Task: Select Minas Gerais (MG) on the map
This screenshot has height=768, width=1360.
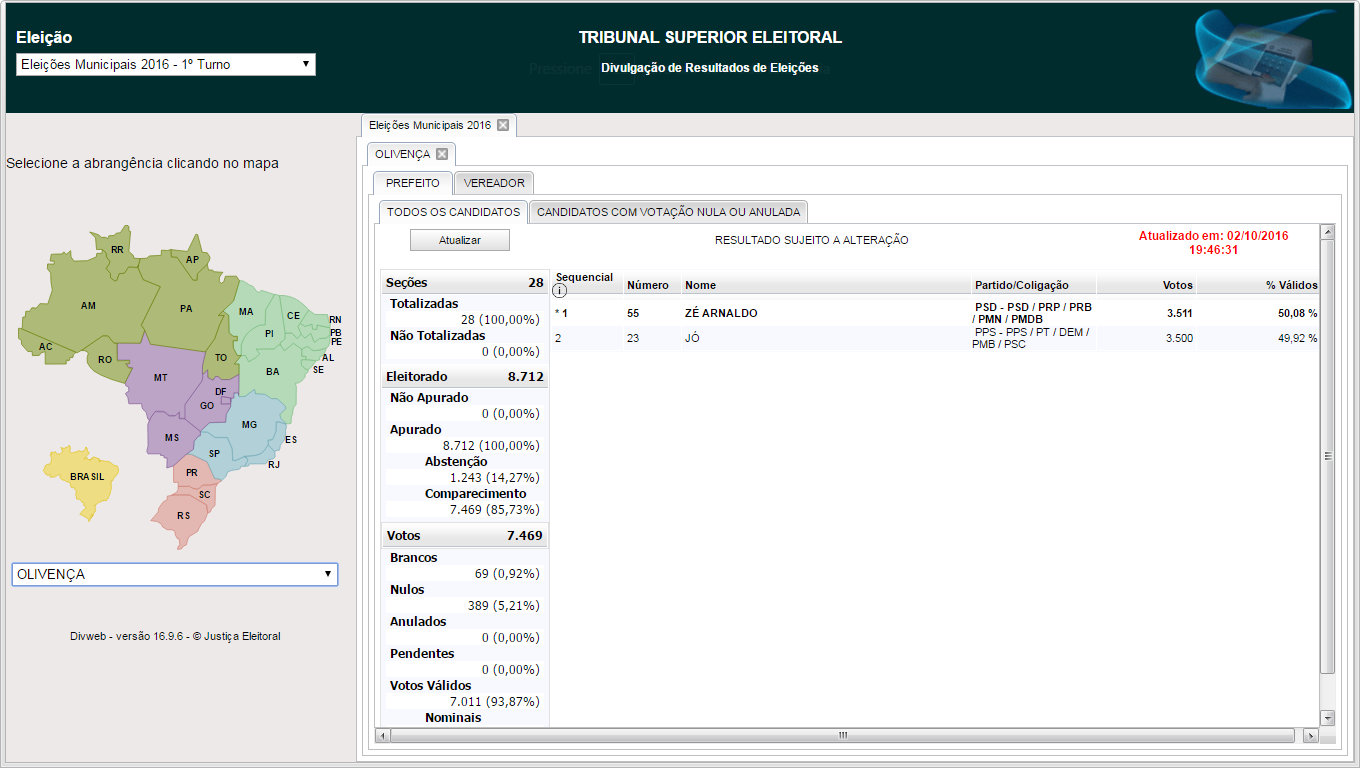Action: [248, 425]
